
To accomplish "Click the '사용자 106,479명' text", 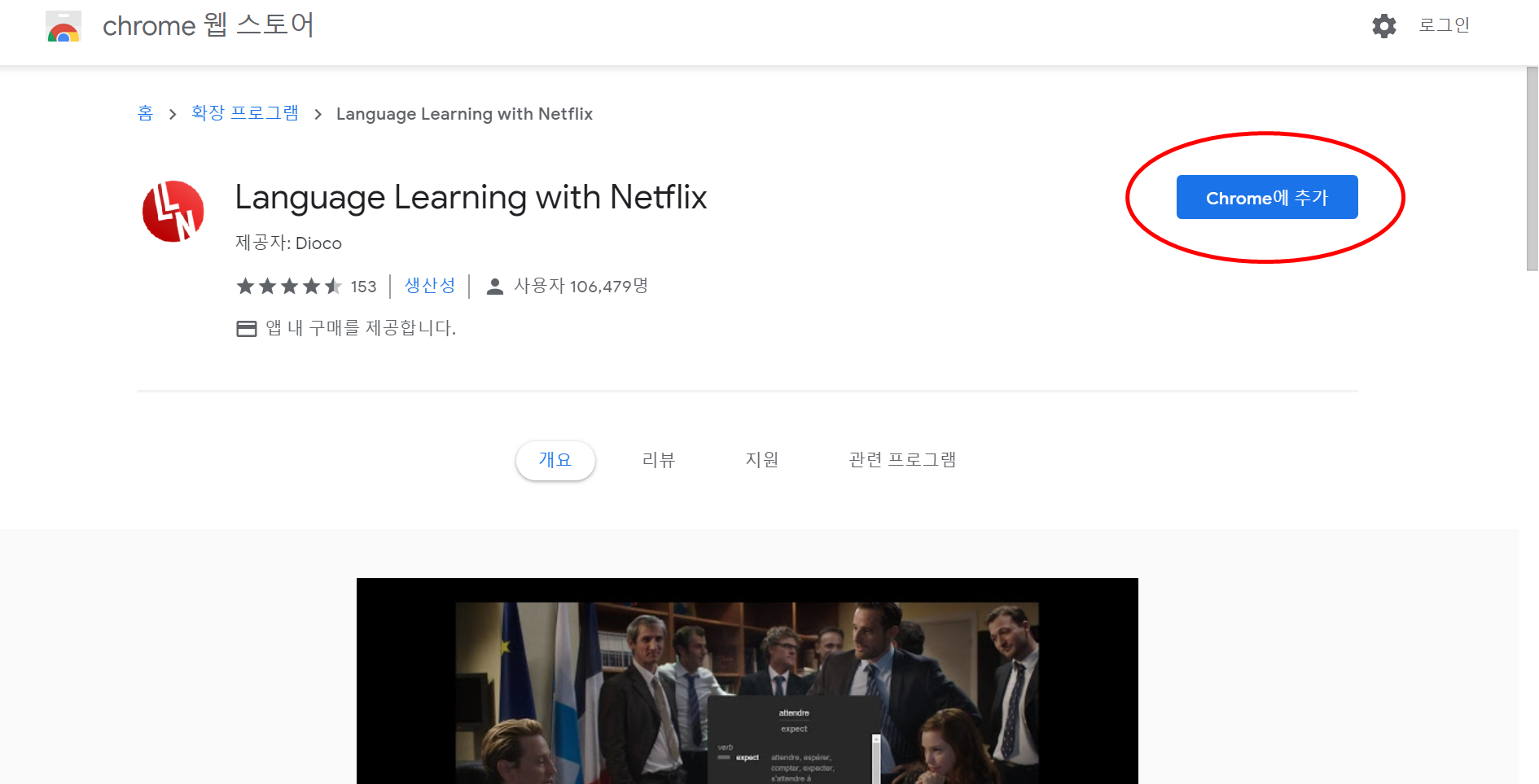I will coord(581,286).
